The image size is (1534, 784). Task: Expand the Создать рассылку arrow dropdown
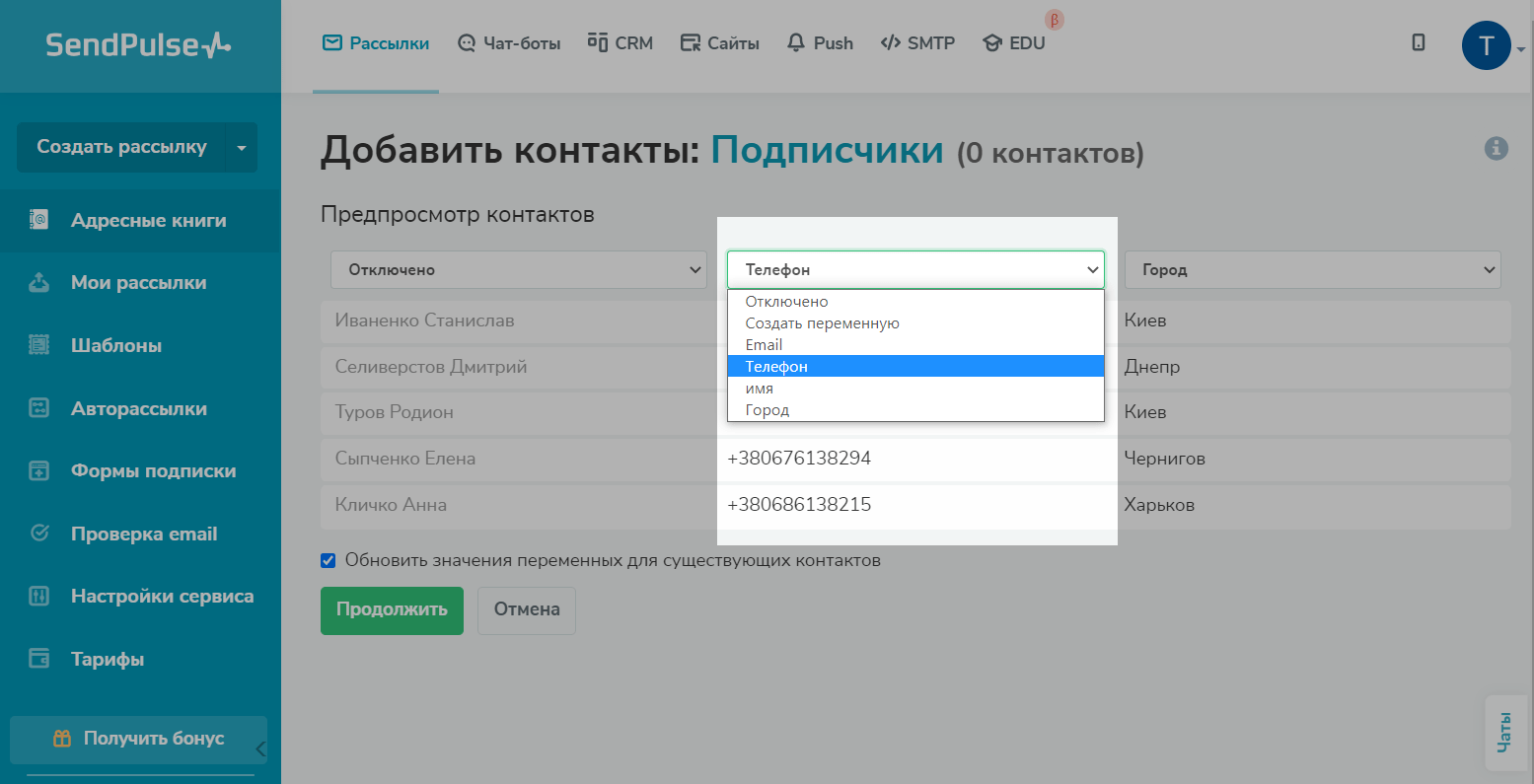[x=242, y=148]
